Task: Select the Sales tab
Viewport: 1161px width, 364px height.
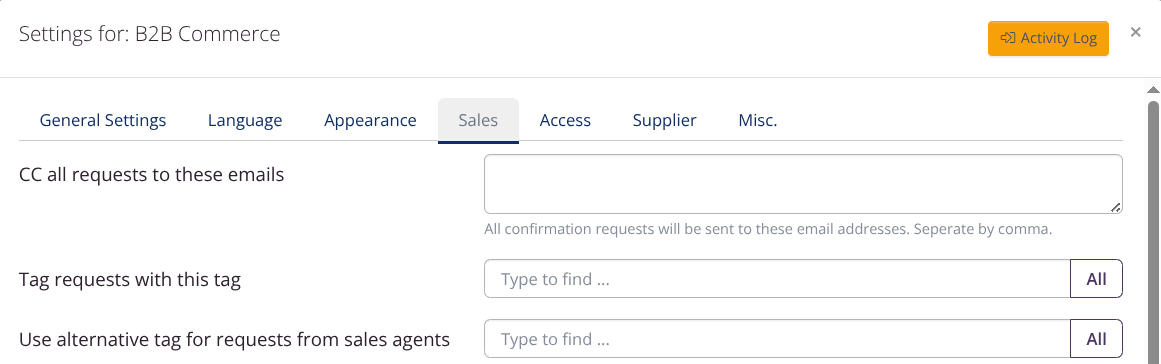Action: point(478,121)
